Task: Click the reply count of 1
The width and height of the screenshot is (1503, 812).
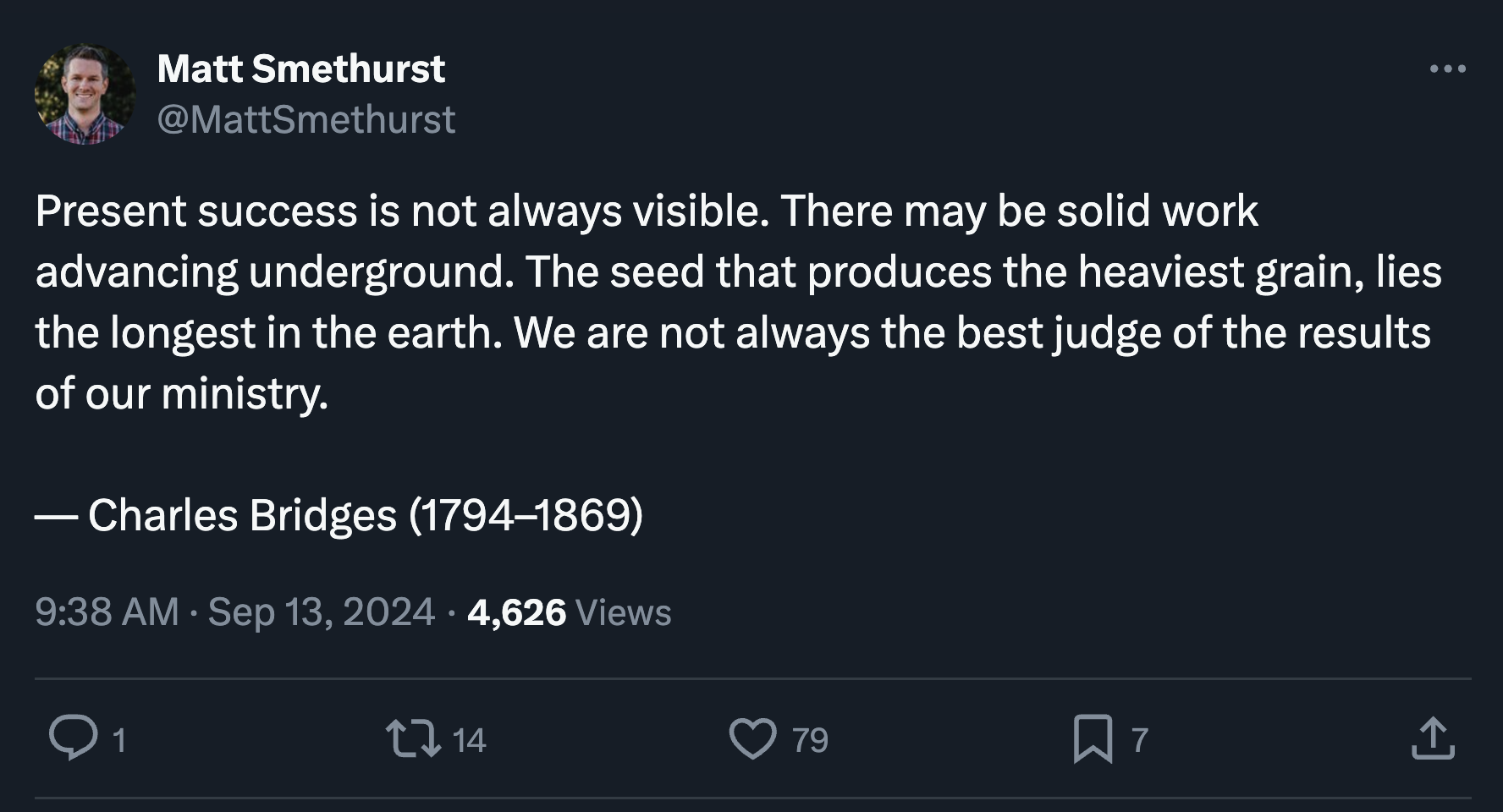Action: click(119, 740)
